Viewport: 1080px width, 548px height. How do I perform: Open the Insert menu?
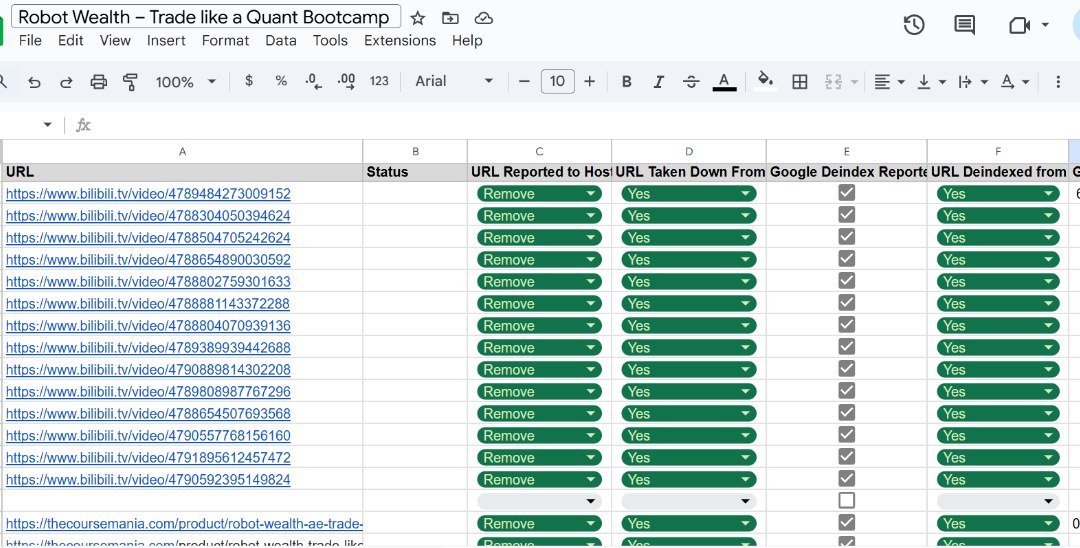pos(166,41)
